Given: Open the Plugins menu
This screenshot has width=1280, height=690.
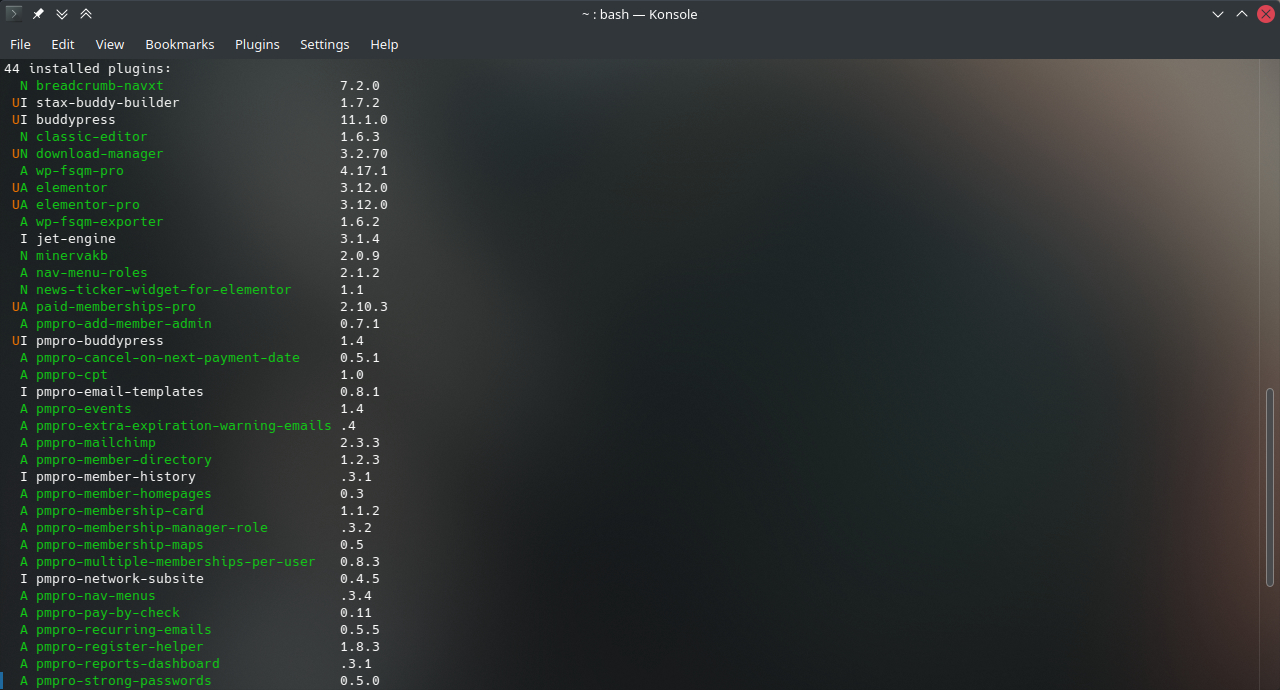Looking at the screenshot, I should [257, 44].
